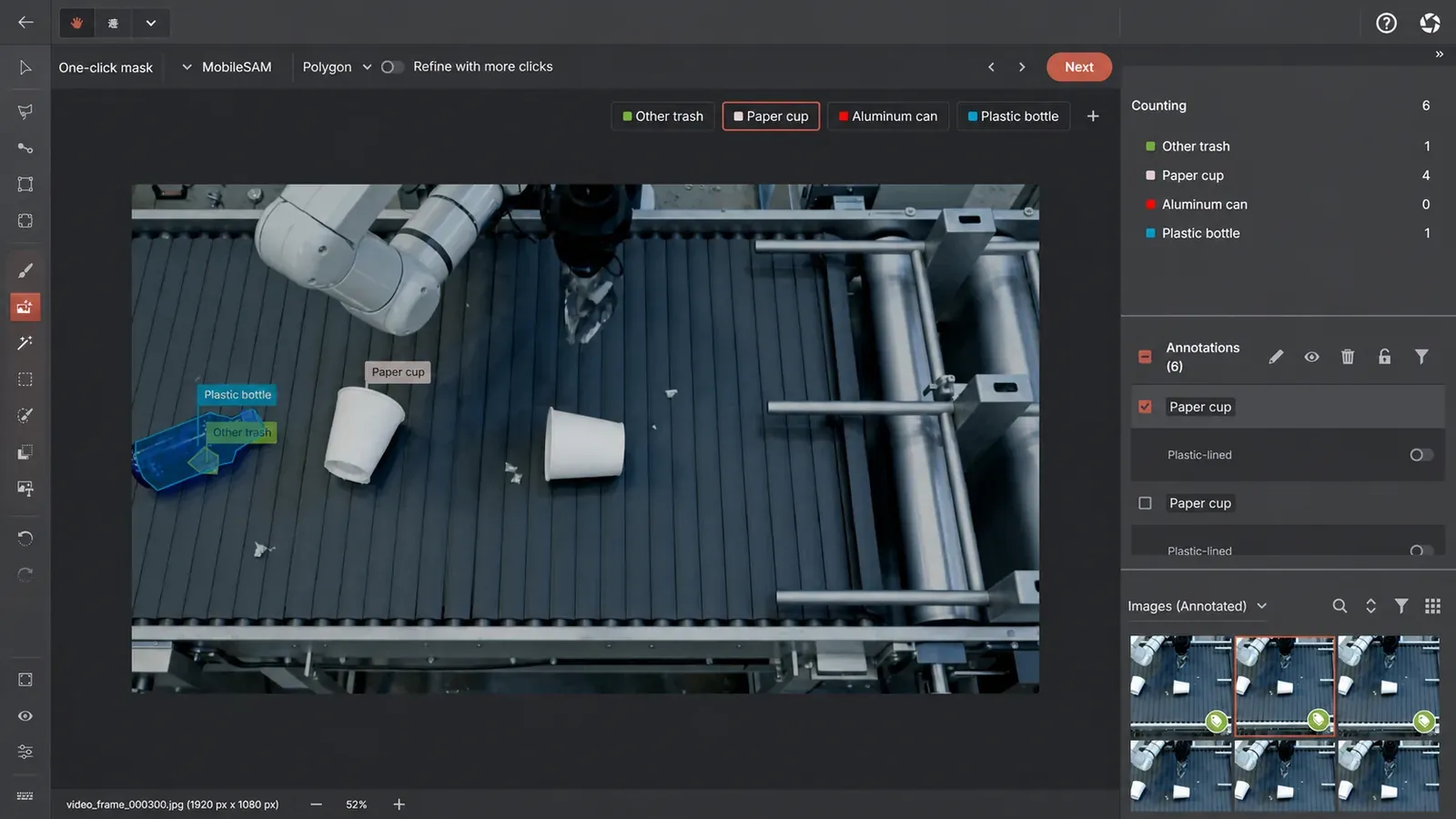Delete annotations with the trash icon

(1348, 357)
